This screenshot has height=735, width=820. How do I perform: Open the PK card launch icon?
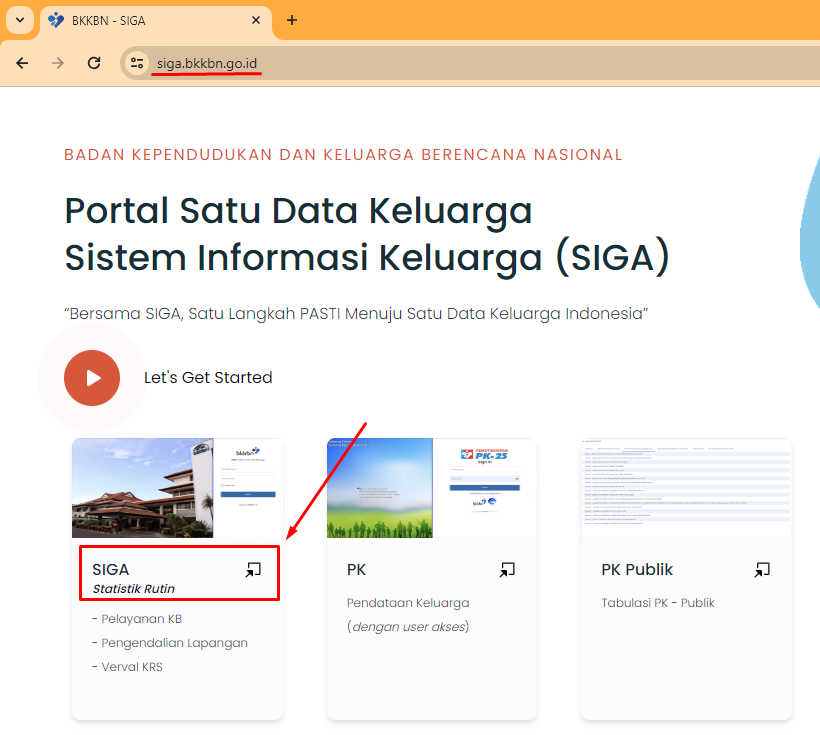pos(507,570)
